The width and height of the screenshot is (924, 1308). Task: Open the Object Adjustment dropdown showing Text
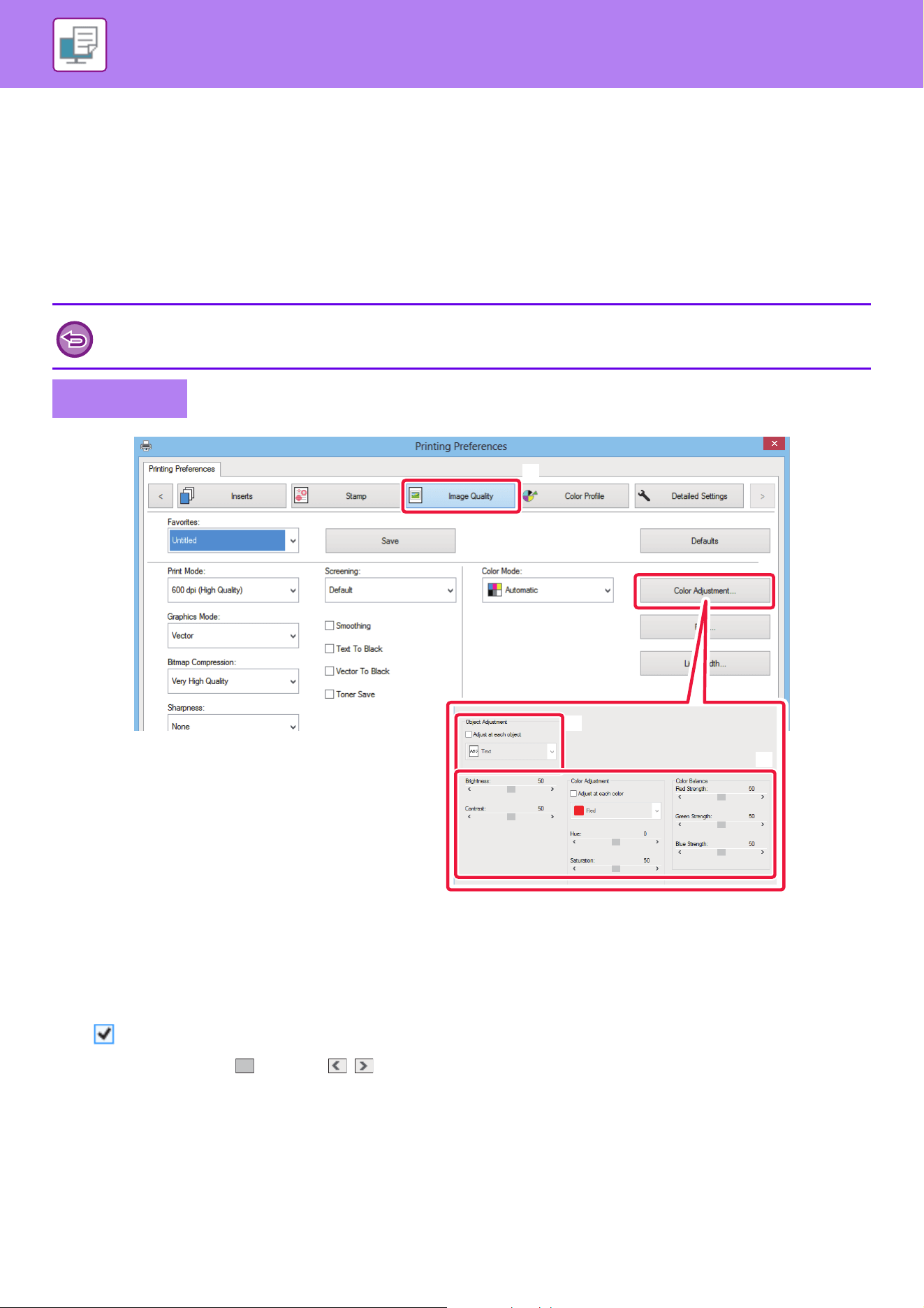pyautogui.click(x=511, y=751)
